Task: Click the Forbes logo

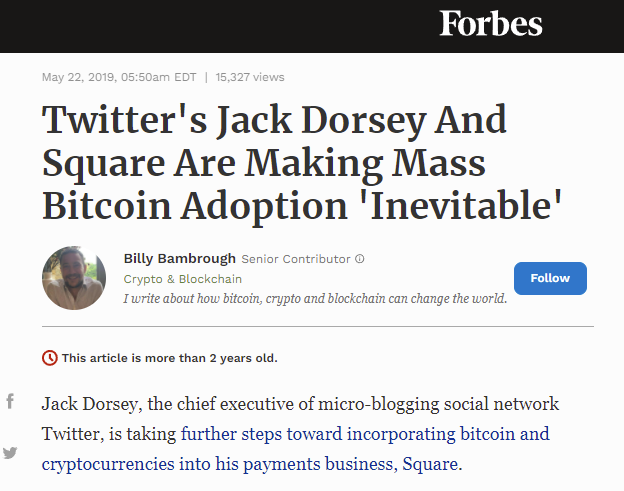Action: pos(491,23)
